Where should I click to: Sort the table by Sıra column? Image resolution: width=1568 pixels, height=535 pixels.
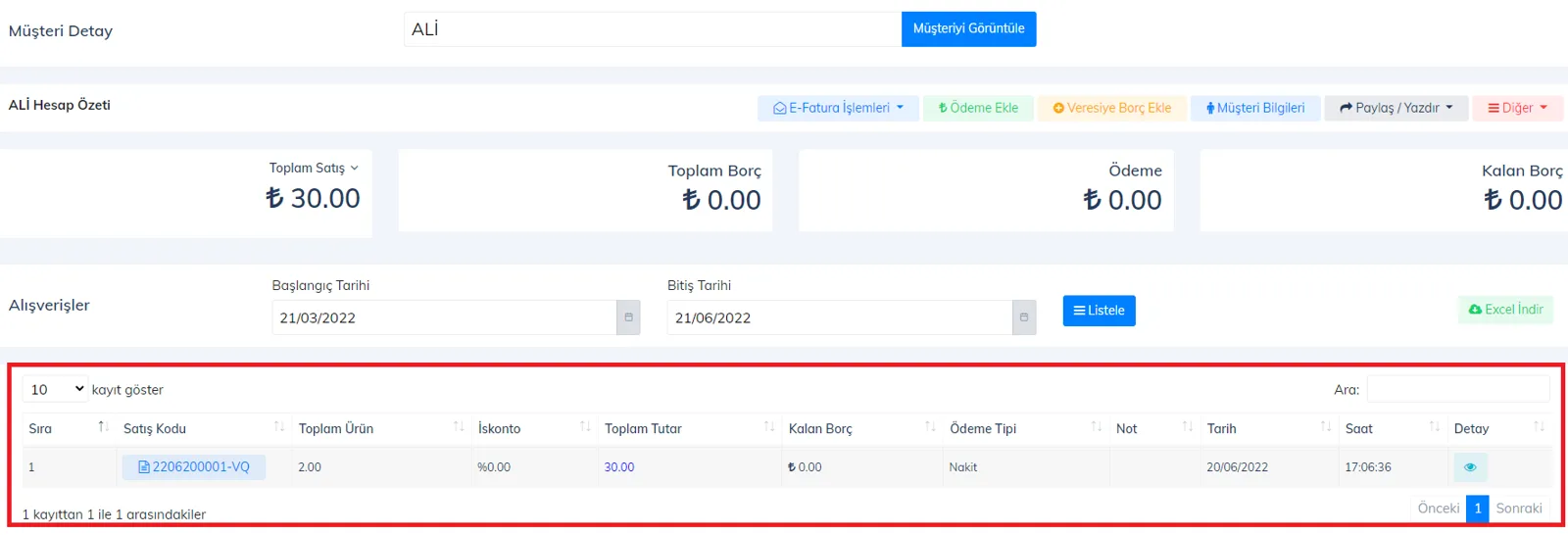(x=69, y=428)
